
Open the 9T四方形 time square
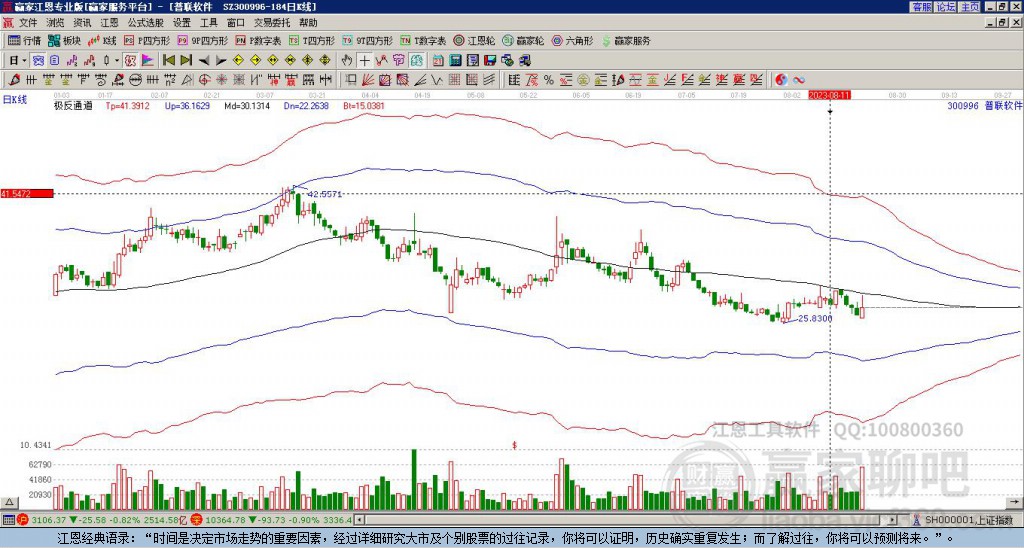click(367, 40)
